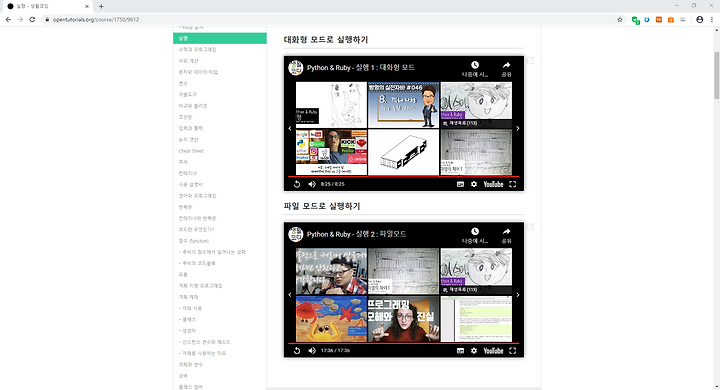Image resolution: width=720 pixels, height=390 pixels.
Task: Open 실행 1 video on YouTube logo
Action: (x=493, y=184)
